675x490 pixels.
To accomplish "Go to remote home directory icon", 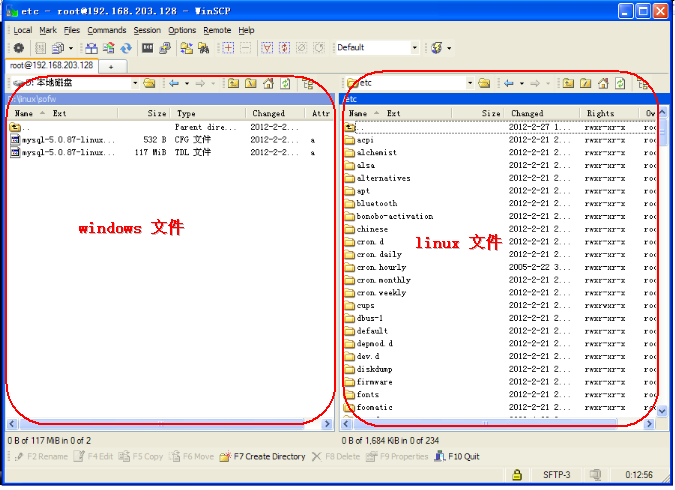I will (x=603, y=83).
